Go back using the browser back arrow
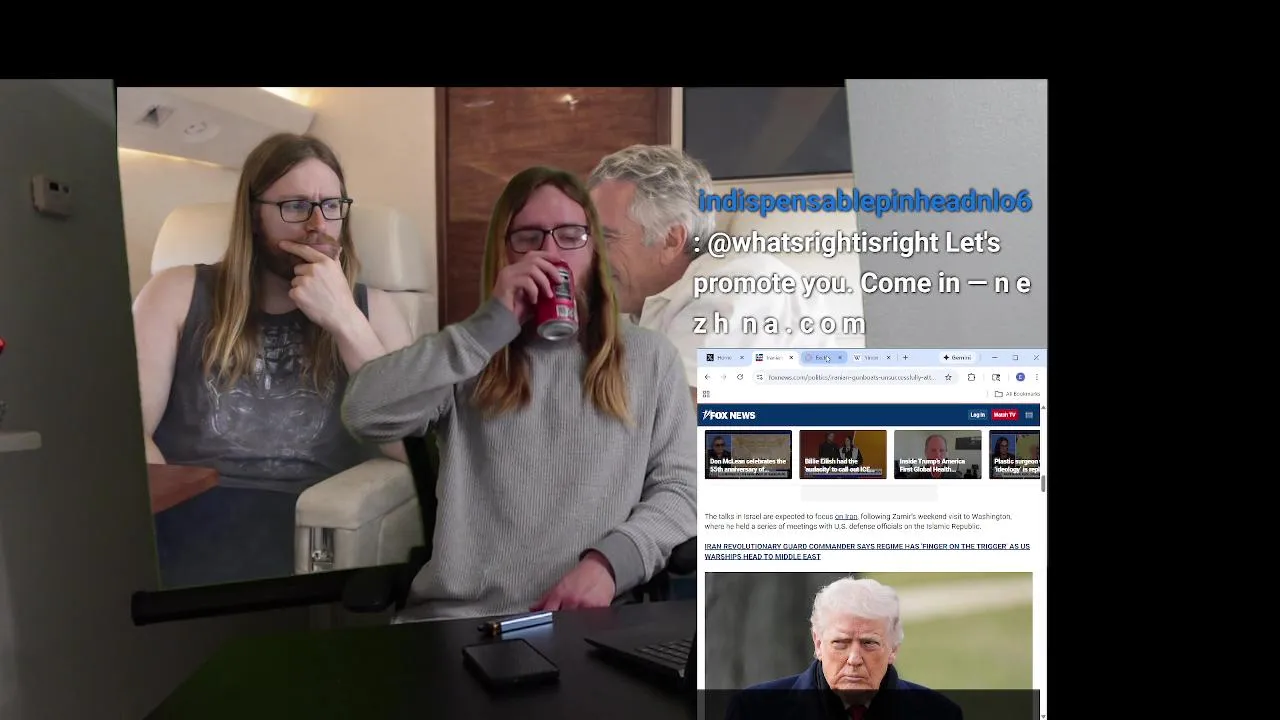1280x720 pixels. [707, 377]
